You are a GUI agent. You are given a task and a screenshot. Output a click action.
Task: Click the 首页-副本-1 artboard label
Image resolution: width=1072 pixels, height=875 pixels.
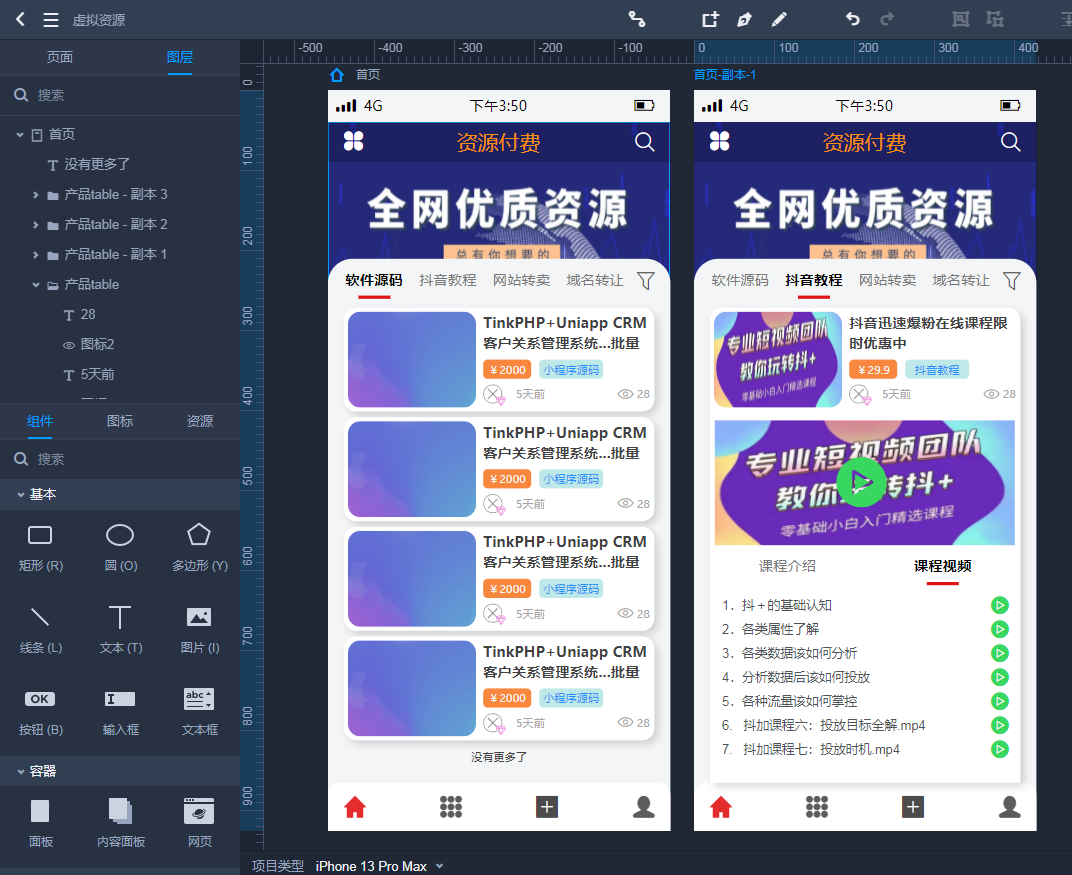point(725,75)
